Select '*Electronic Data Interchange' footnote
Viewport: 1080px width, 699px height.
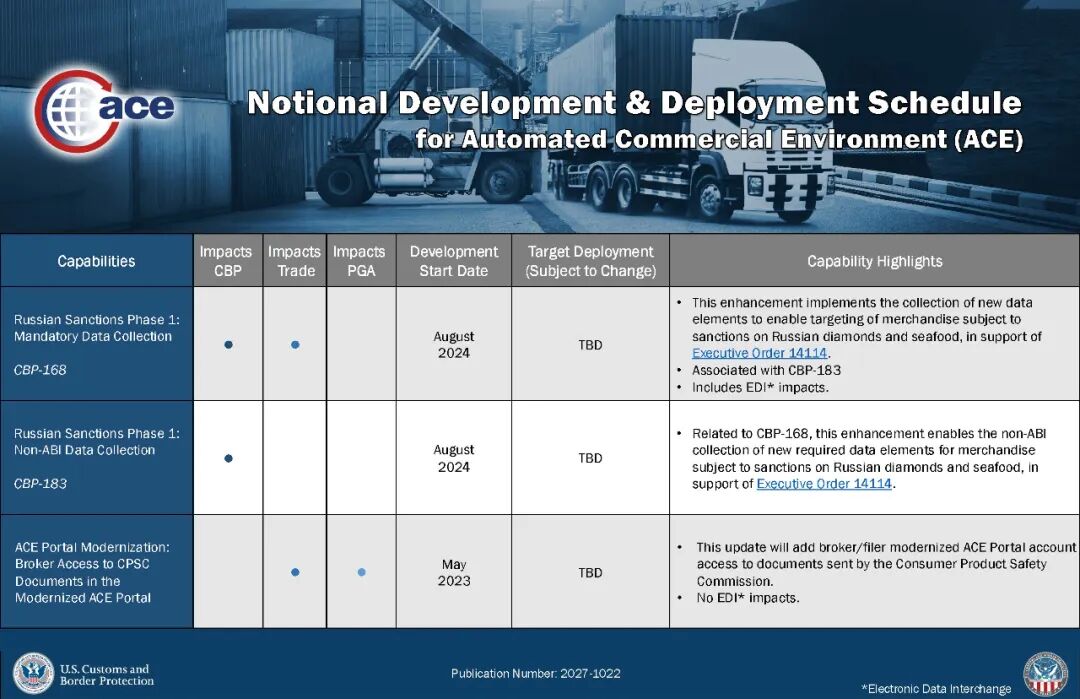pos(936,689)
